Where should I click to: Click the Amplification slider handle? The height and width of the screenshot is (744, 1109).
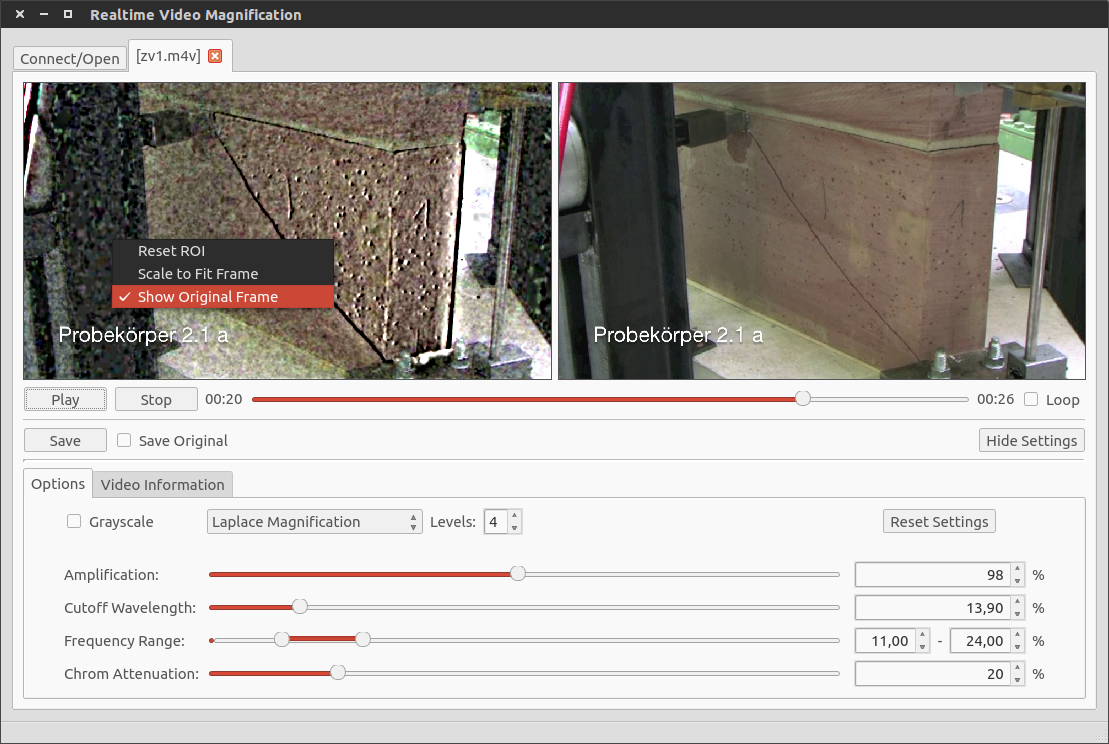pyautogui.click(x=518, y=574)
